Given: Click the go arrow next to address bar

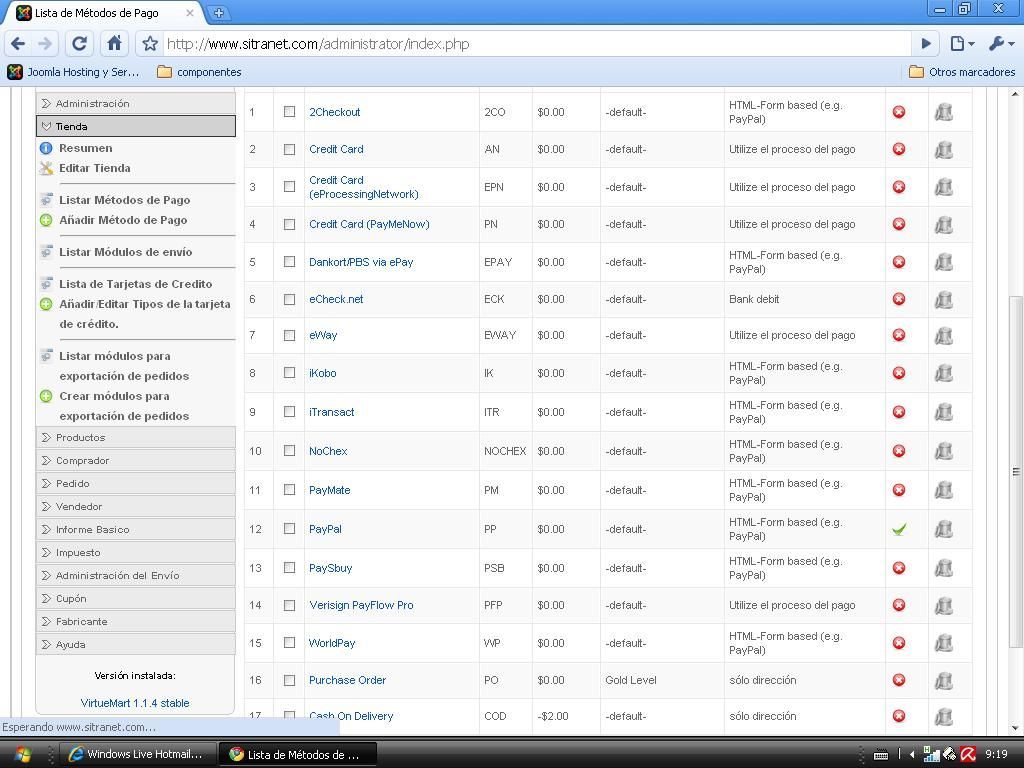Looking at the screenshot, I should [x=925, y=44].
